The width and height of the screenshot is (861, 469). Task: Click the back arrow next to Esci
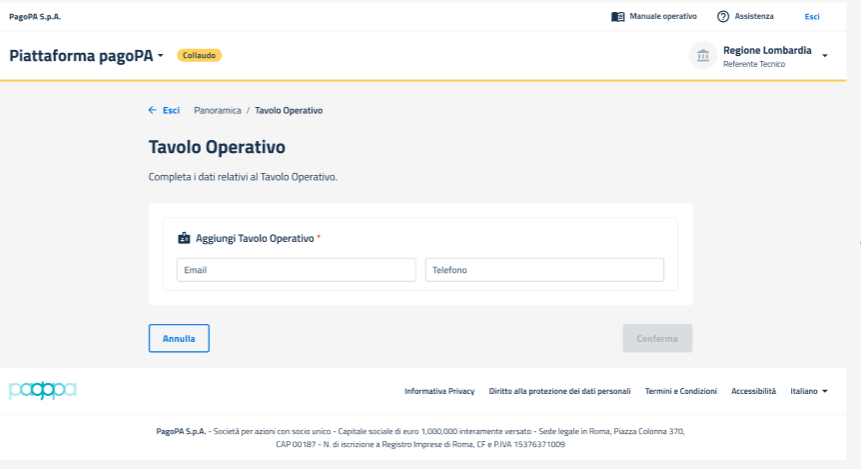[x=152, y=110]
